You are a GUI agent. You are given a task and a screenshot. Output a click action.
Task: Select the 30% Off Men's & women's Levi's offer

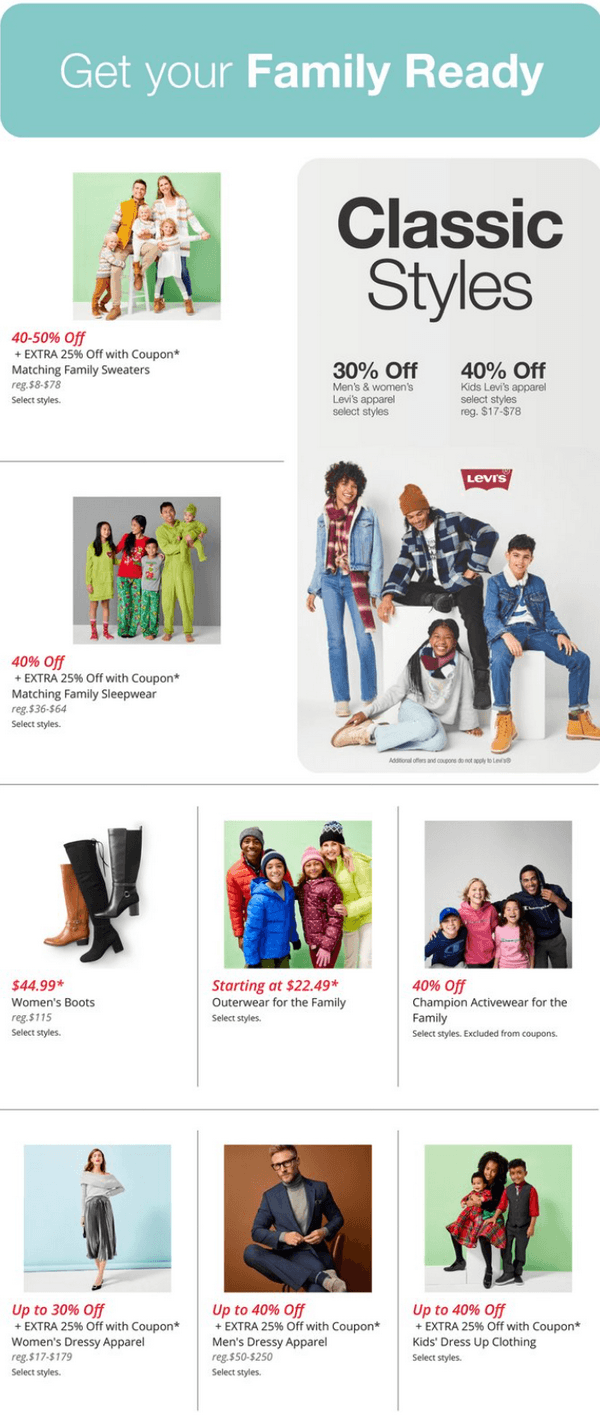pos(375,389)
